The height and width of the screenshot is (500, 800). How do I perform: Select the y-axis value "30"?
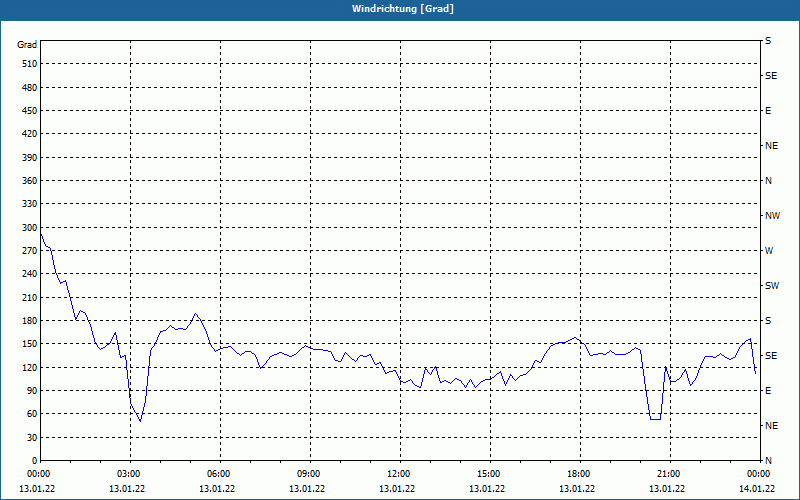32,438
